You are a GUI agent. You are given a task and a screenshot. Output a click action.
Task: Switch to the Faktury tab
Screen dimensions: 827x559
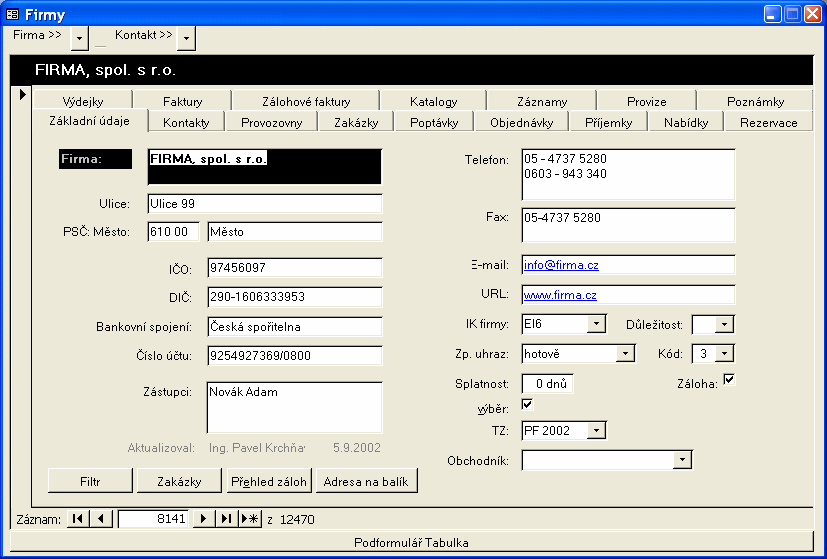point(182,101)
